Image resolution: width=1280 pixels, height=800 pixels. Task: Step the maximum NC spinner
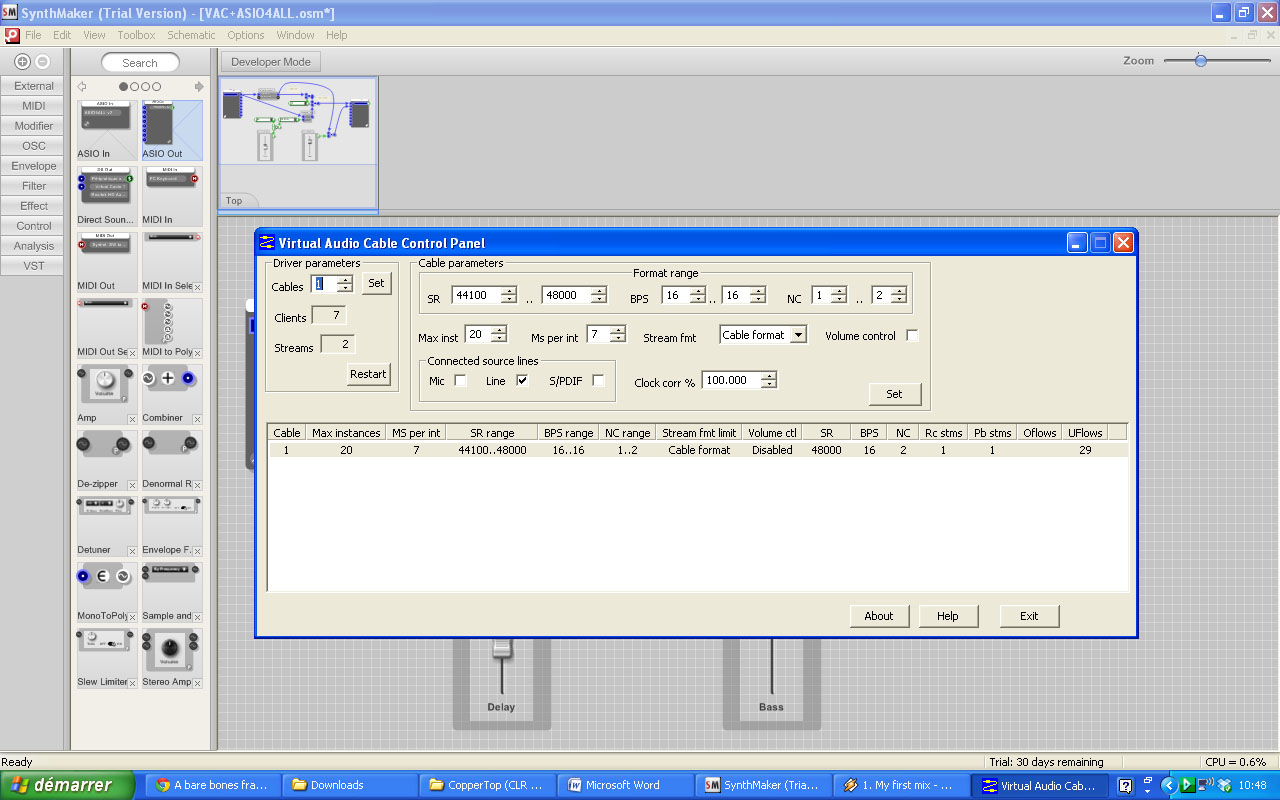[x=898, y=295]
